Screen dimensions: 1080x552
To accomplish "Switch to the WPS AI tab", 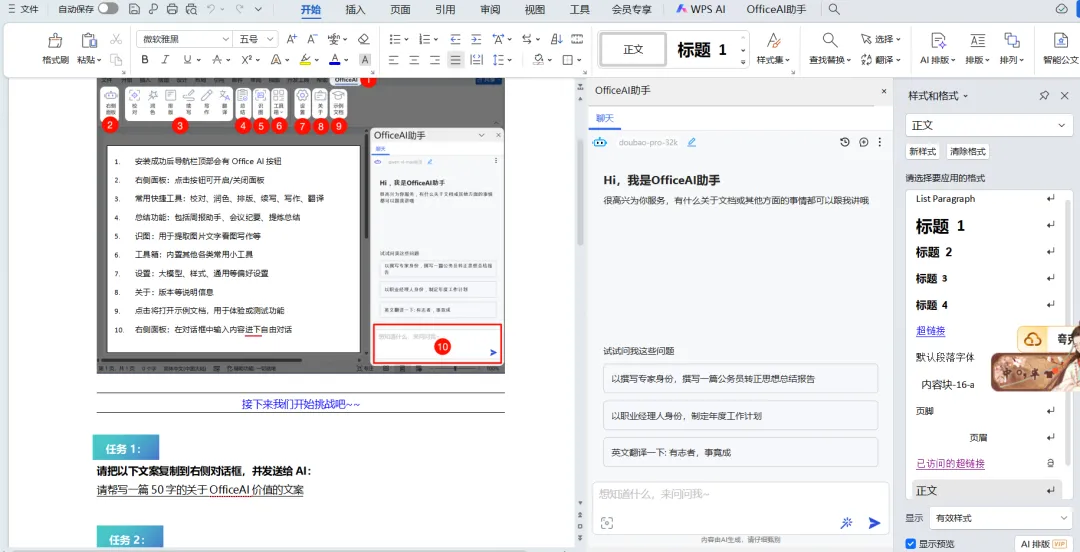I will [699, 10].
